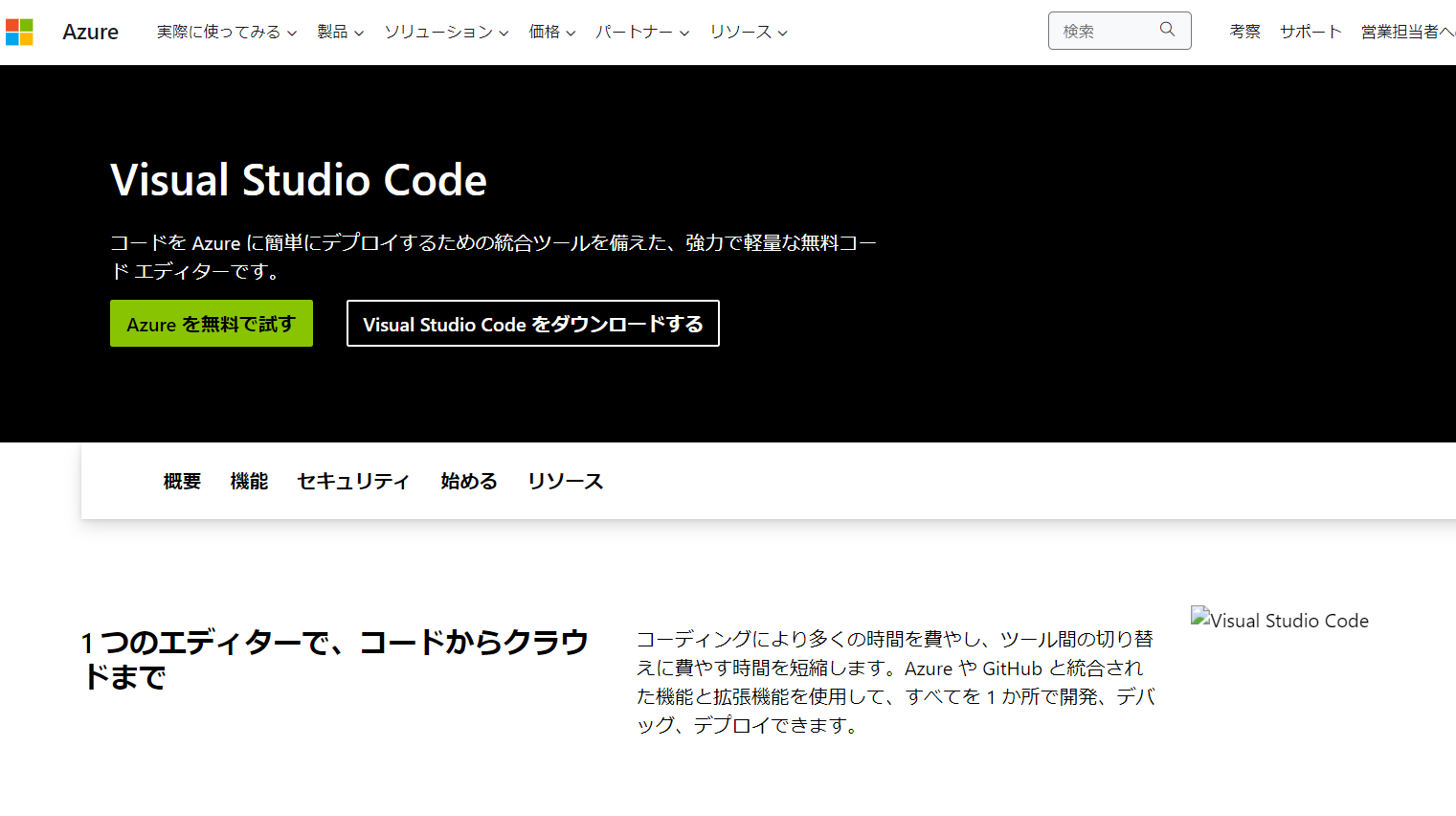Open the リソース tab in section navigation

click(x=566, y=481)
